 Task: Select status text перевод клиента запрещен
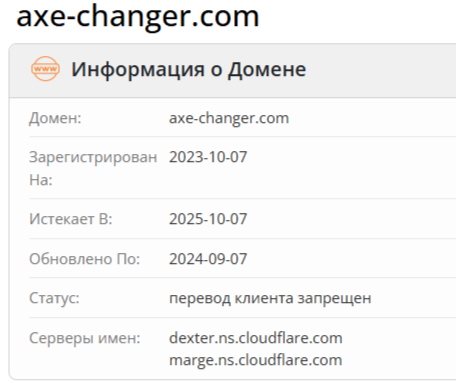pyautogui.click(x=270, y=298)
